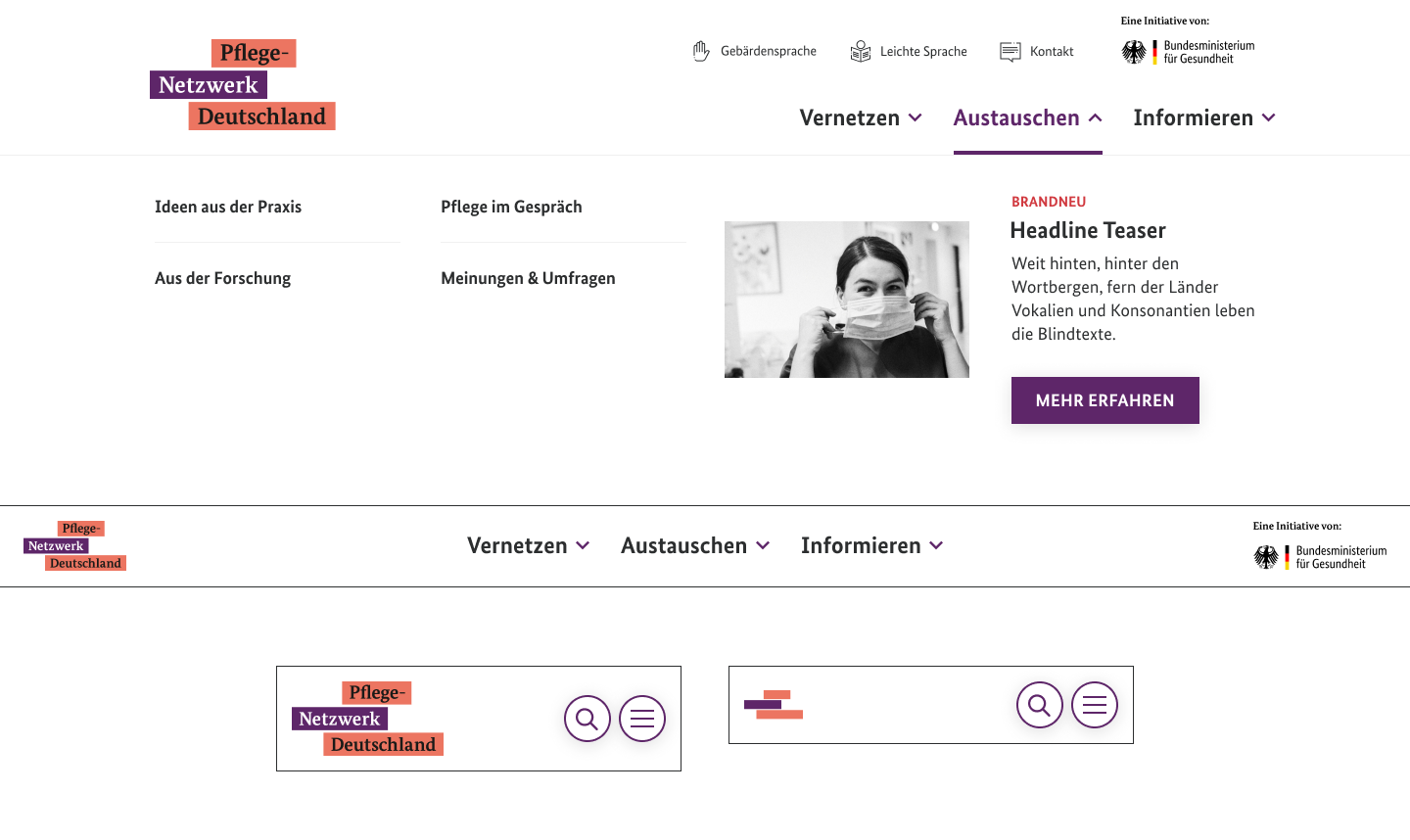Collapse the open Austauschen menu

(1027, 117)
